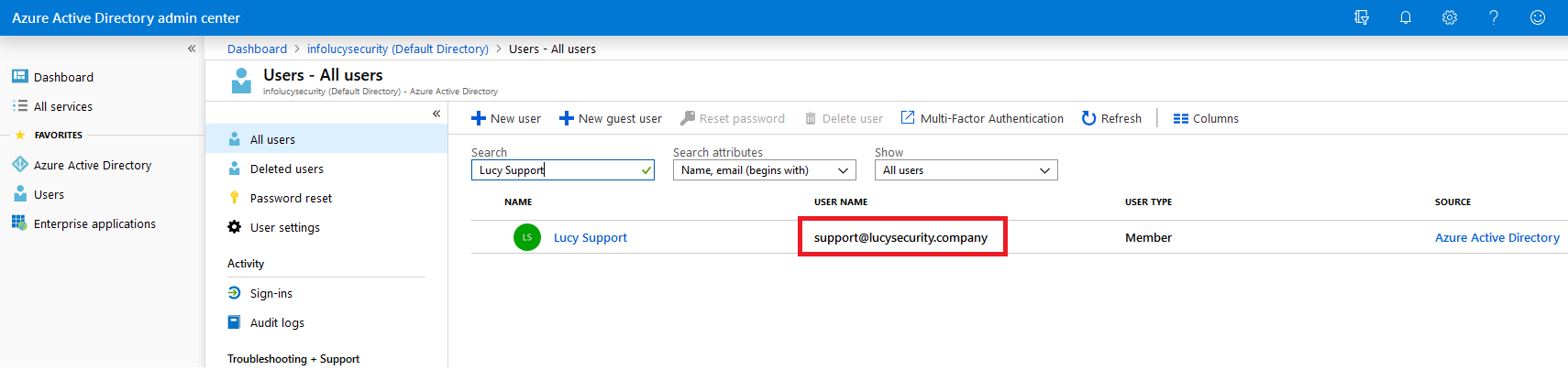Select All users in blade menu
This screenshot has width=1568, height=370.
pyautogui.click(x=326, y=139)
